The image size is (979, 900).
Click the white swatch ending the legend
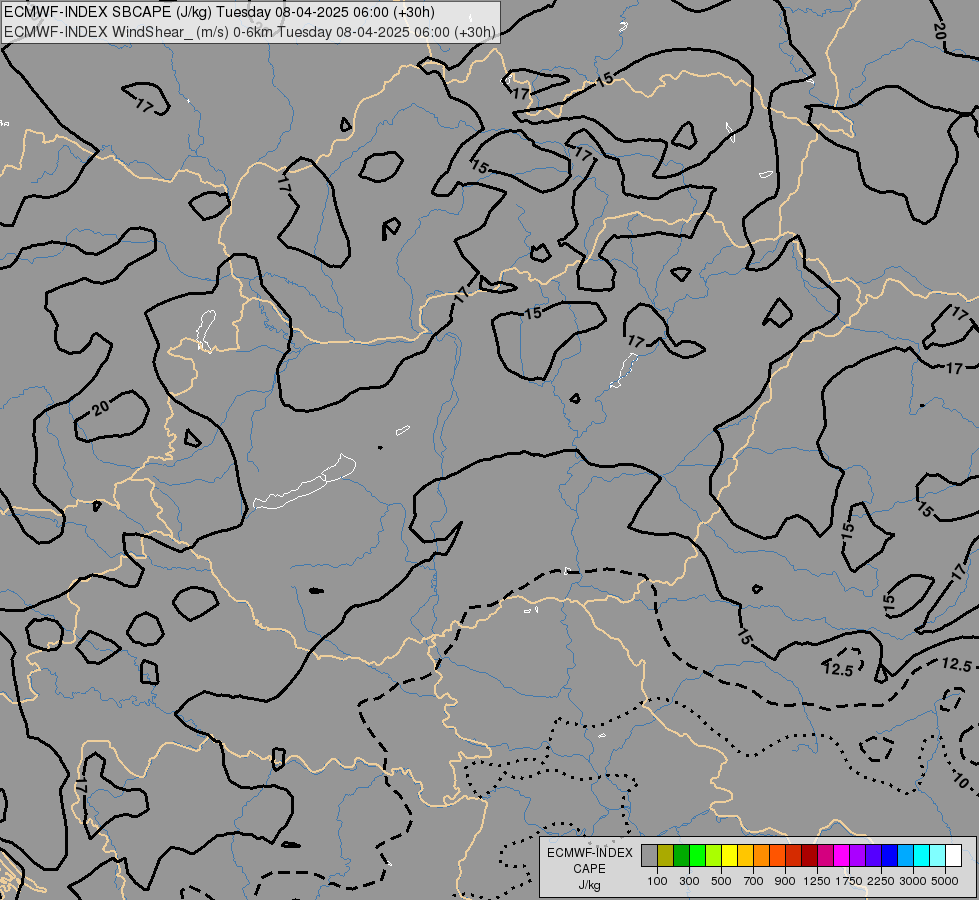click(954, 855)
